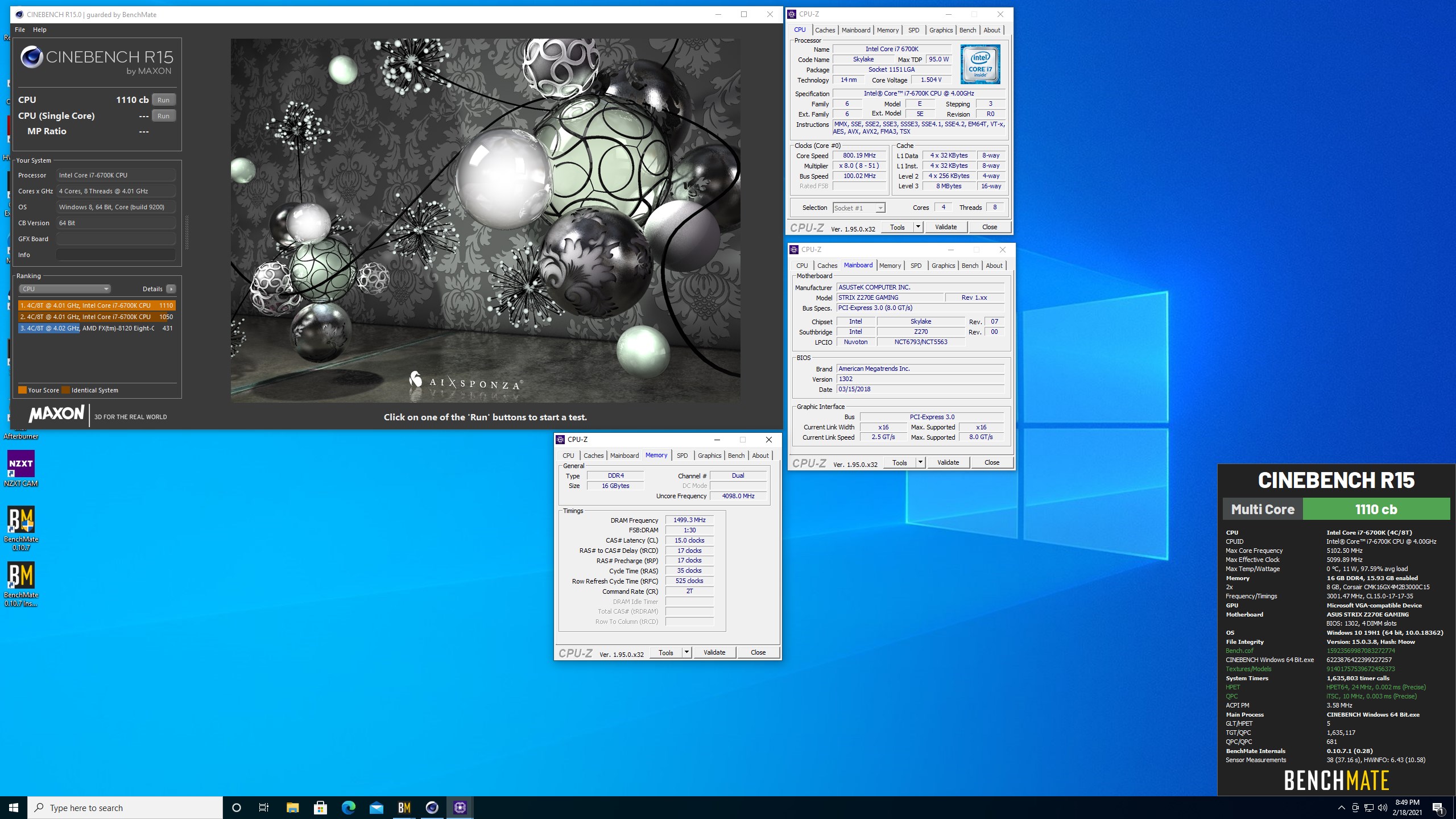Switch to CPU-Z on the taskbar
Image resolution: width=1456 pixels, height=819 pixels.
[460, 808]
